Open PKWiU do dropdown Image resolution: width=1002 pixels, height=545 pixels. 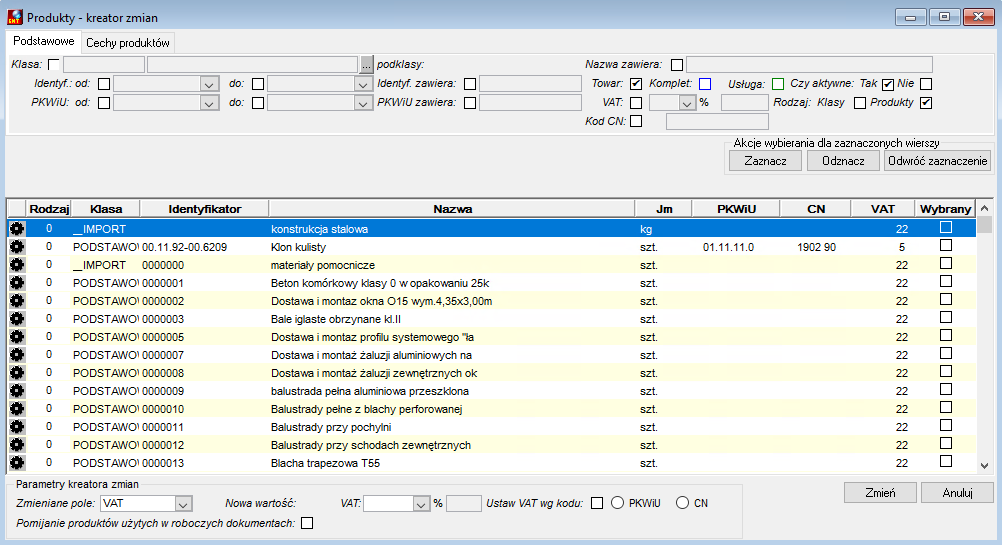[x=363, y=103]
